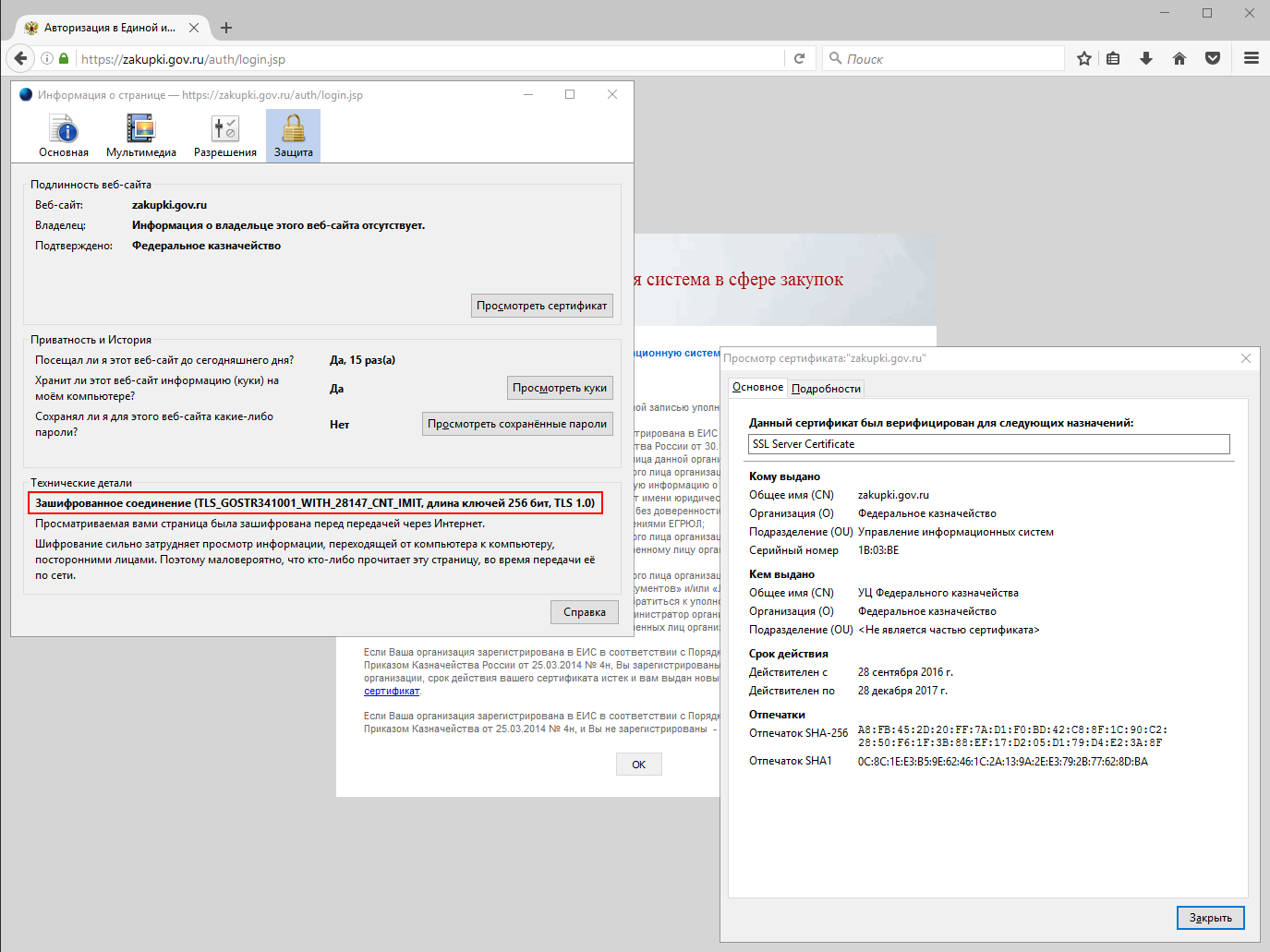This screenshot has height=952, width=1270.
Task: Minimize the main browser window
Action: tap(1166, 13)
